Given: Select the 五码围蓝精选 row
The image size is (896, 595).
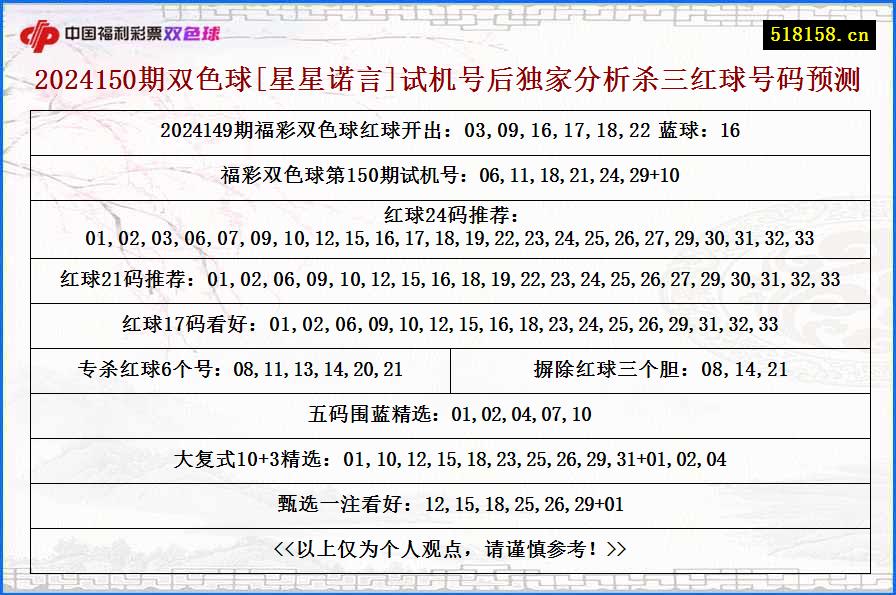Looking at the screenshot, I should coord(447,415).
